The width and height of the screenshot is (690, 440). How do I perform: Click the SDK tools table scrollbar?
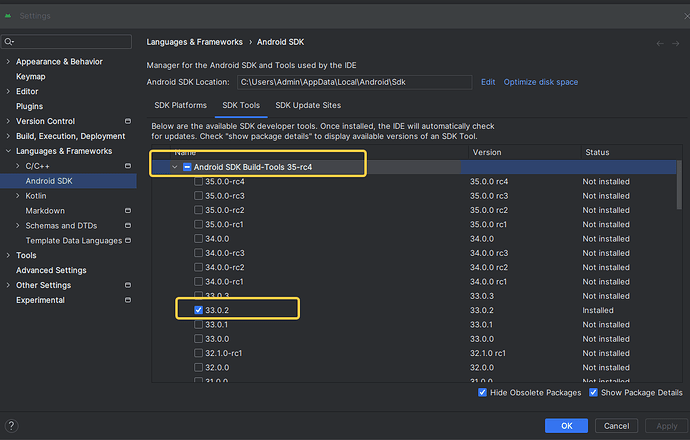pyautogui.click(x=679, y=185)
